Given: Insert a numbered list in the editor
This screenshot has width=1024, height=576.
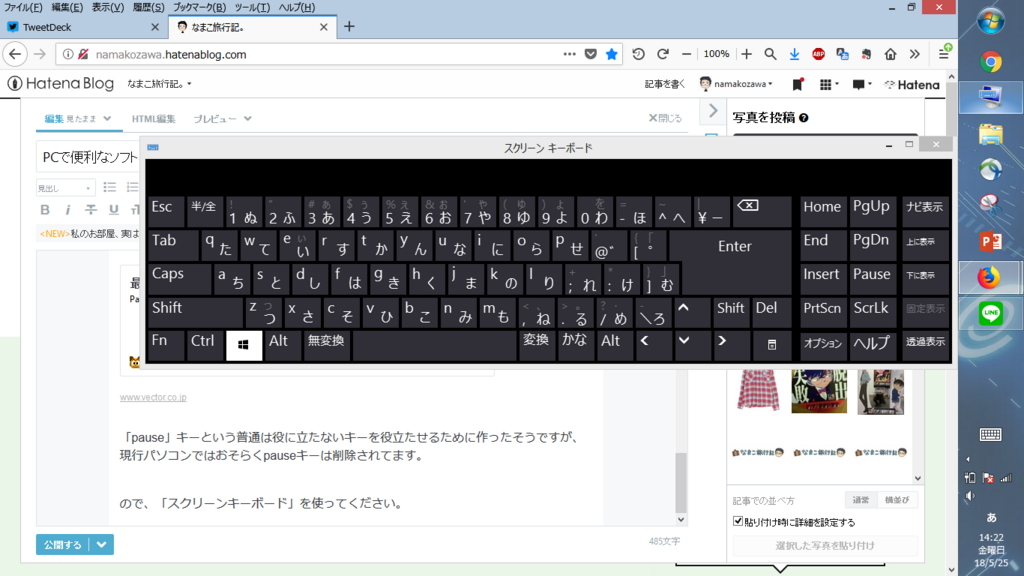Looking at the screenshot, I should point(133,186).
